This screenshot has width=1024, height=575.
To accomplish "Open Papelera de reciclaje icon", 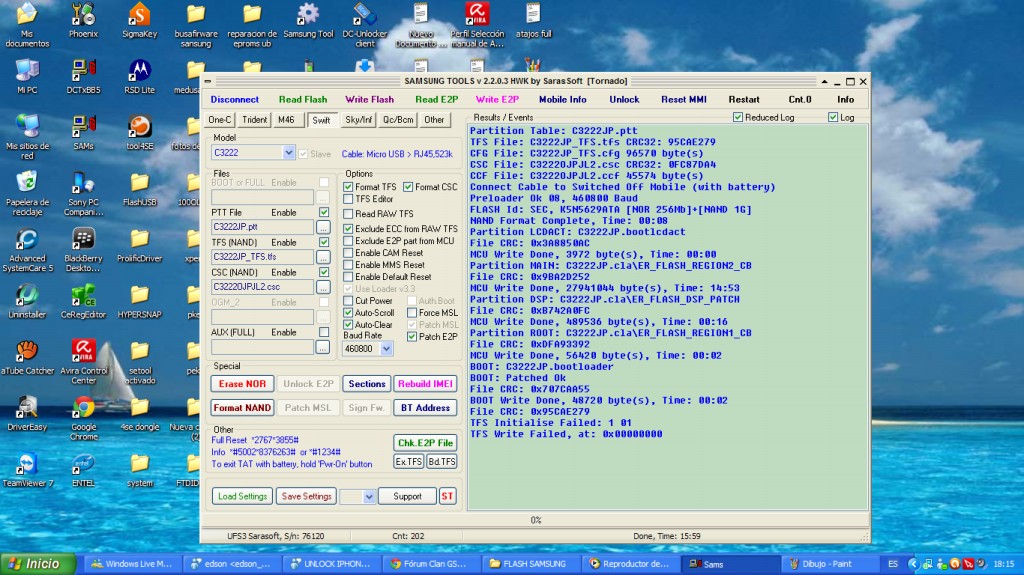I will (x=27, y=193).
